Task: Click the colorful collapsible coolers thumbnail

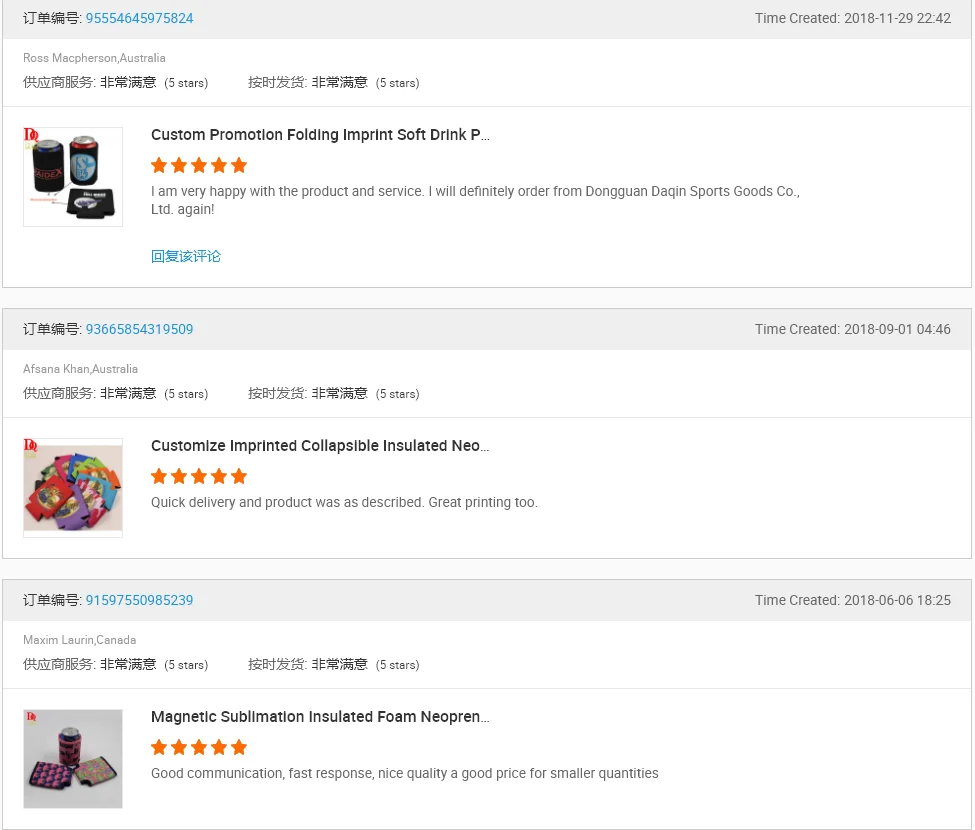Action: (x=73, y=487)
